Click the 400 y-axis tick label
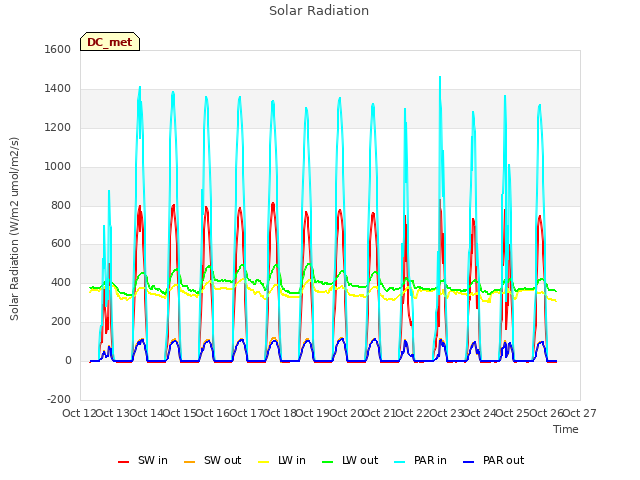The width and height of the screenshot is (640, 480). click(61, 282)
